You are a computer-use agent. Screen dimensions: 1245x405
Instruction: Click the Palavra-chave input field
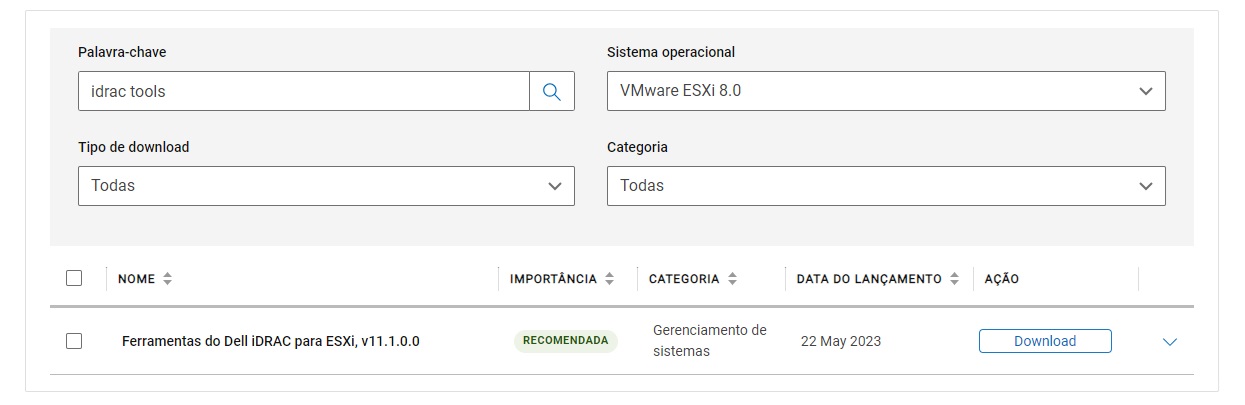point(303,91)
